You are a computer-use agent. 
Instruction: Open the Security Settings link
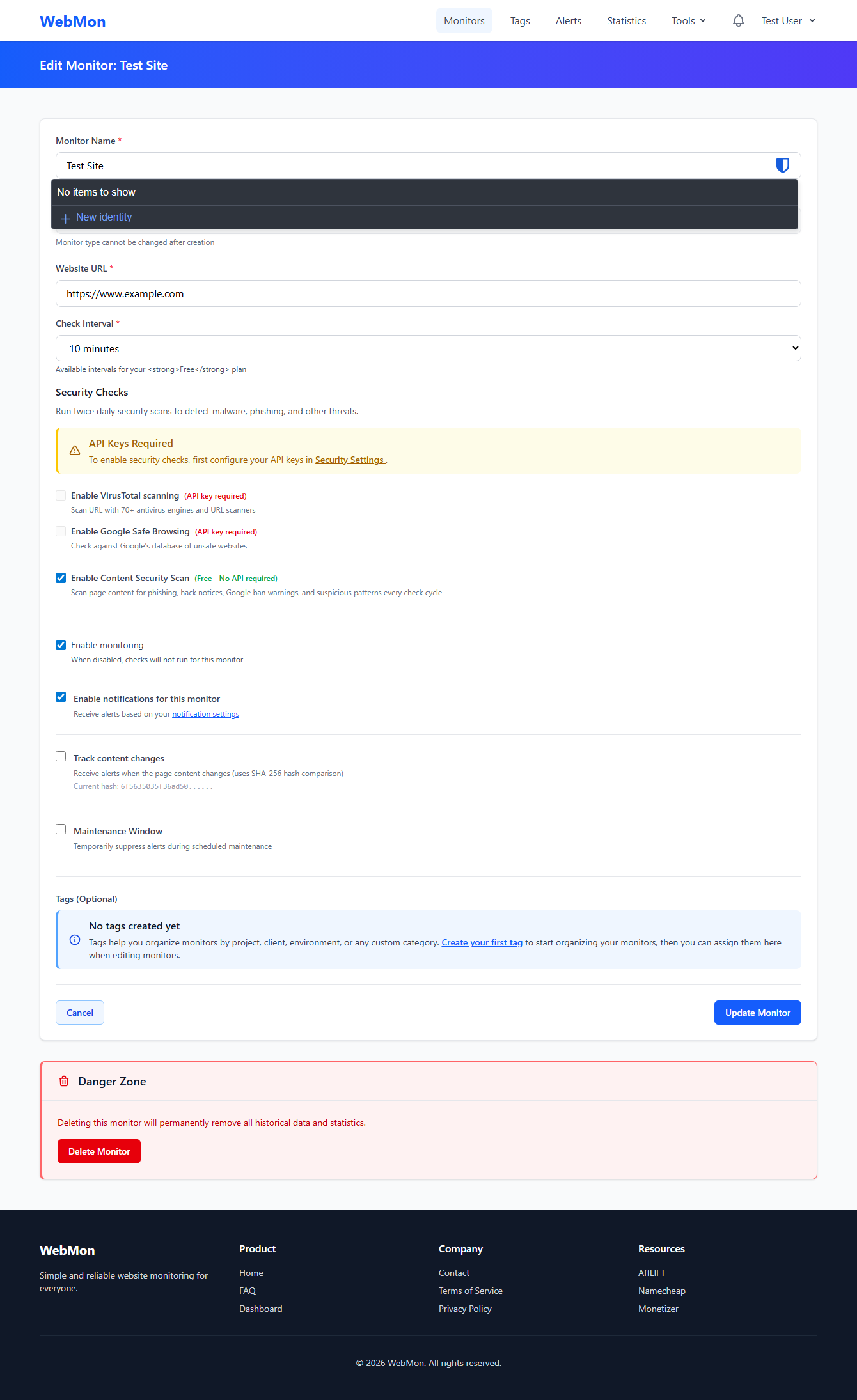(x=349, y=460)
